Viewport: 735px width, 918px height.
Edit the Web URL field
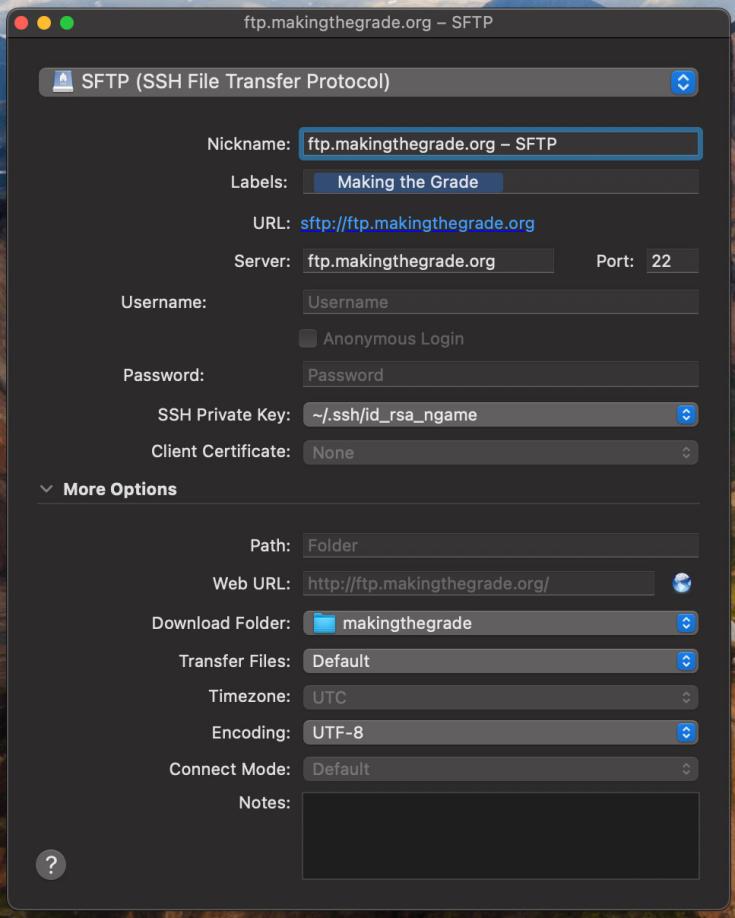click(x=478, y=584)
